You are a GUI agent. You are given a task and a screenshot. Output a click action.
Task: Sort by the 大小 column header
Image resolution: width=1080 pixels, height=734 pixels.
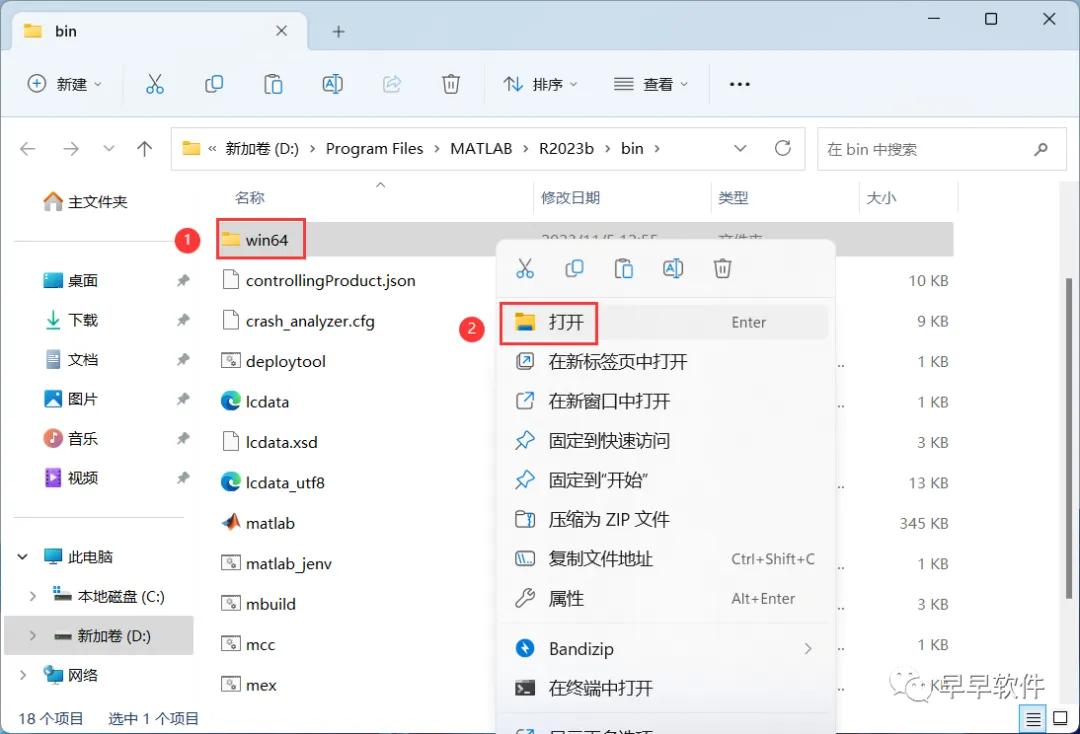(x=881, y=198)
